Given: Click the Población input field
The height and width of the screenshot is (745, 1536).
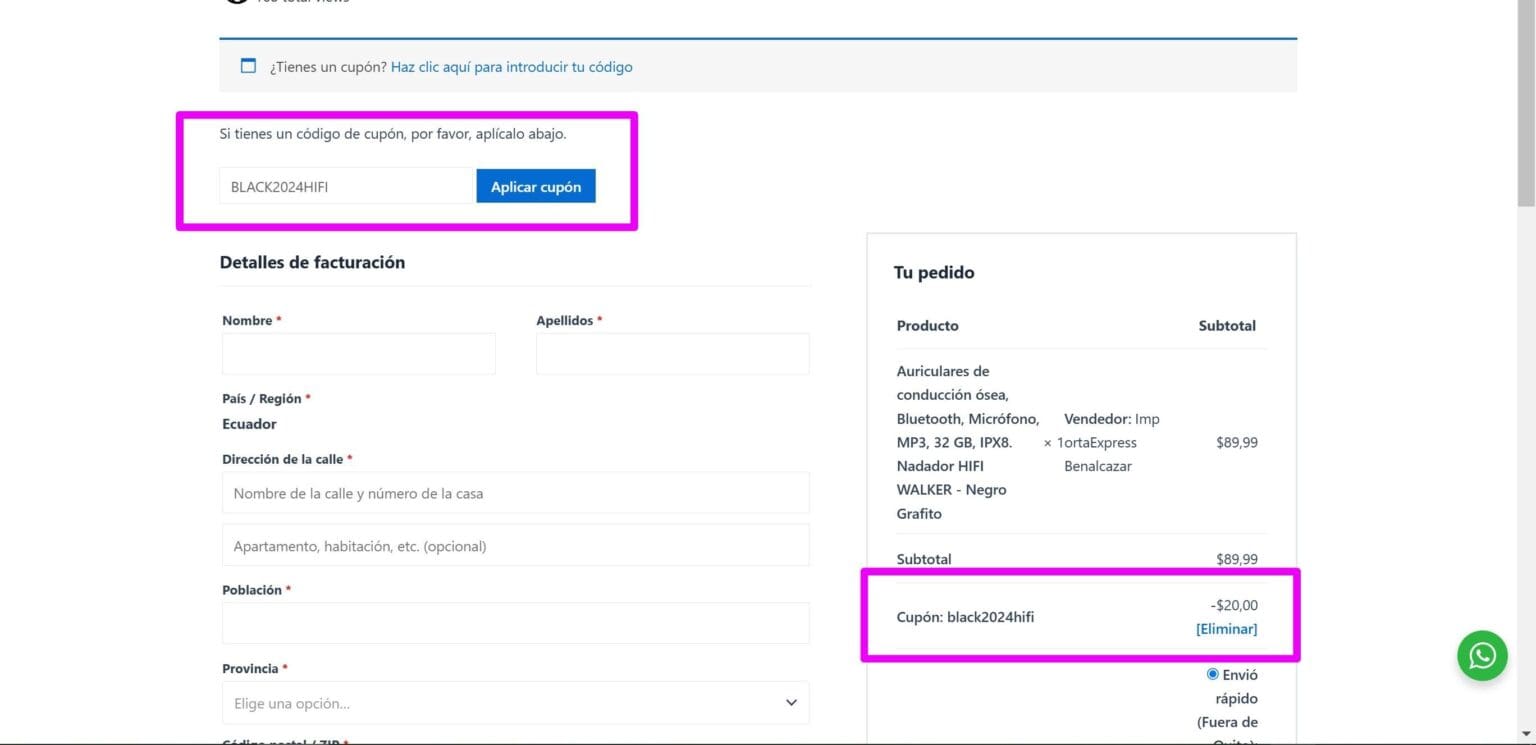Looking at the screenshot, I should [x=515, y=623].
